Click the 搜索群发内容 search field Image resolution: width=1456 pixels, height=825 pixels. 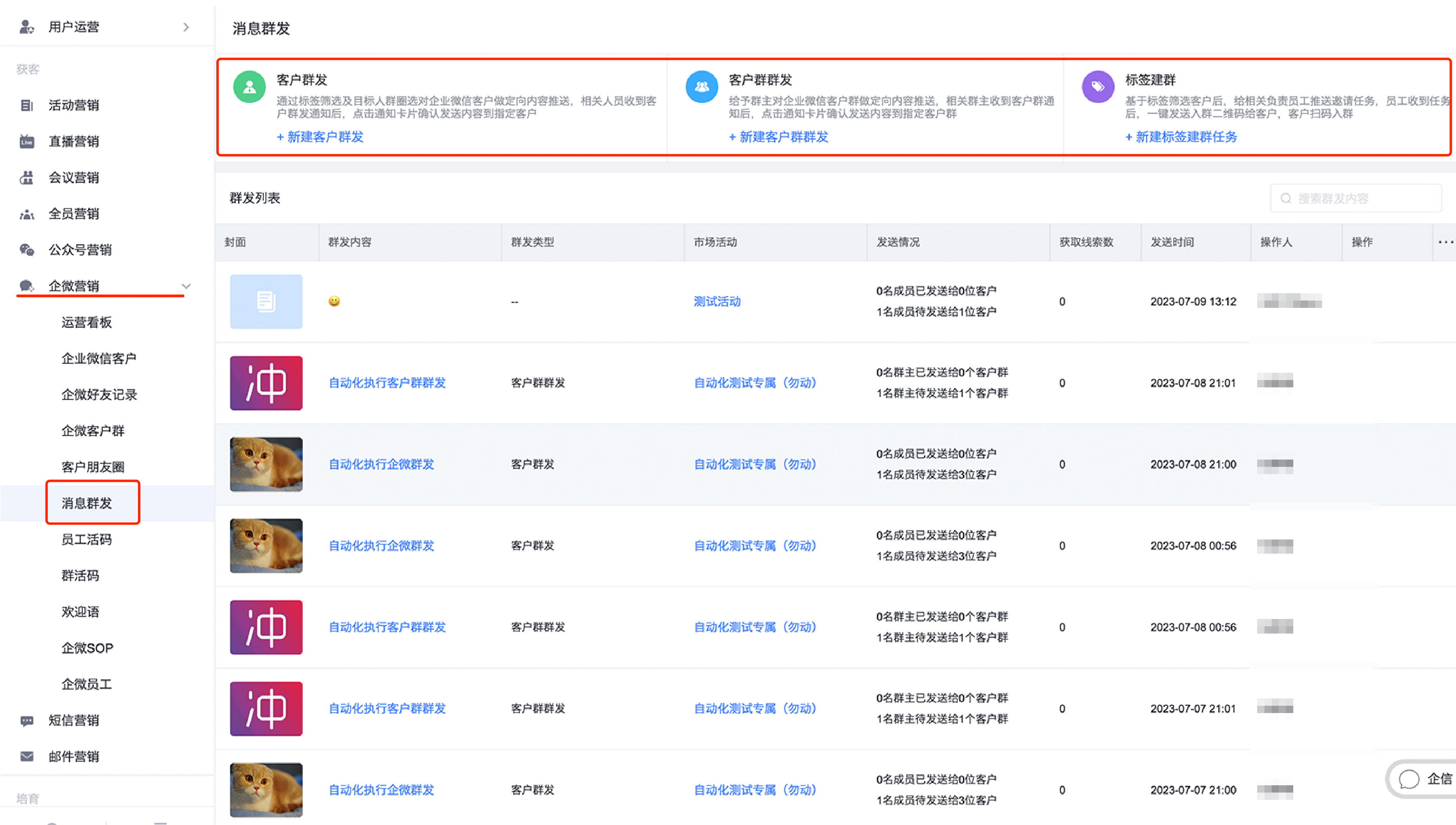(1356, 198)
